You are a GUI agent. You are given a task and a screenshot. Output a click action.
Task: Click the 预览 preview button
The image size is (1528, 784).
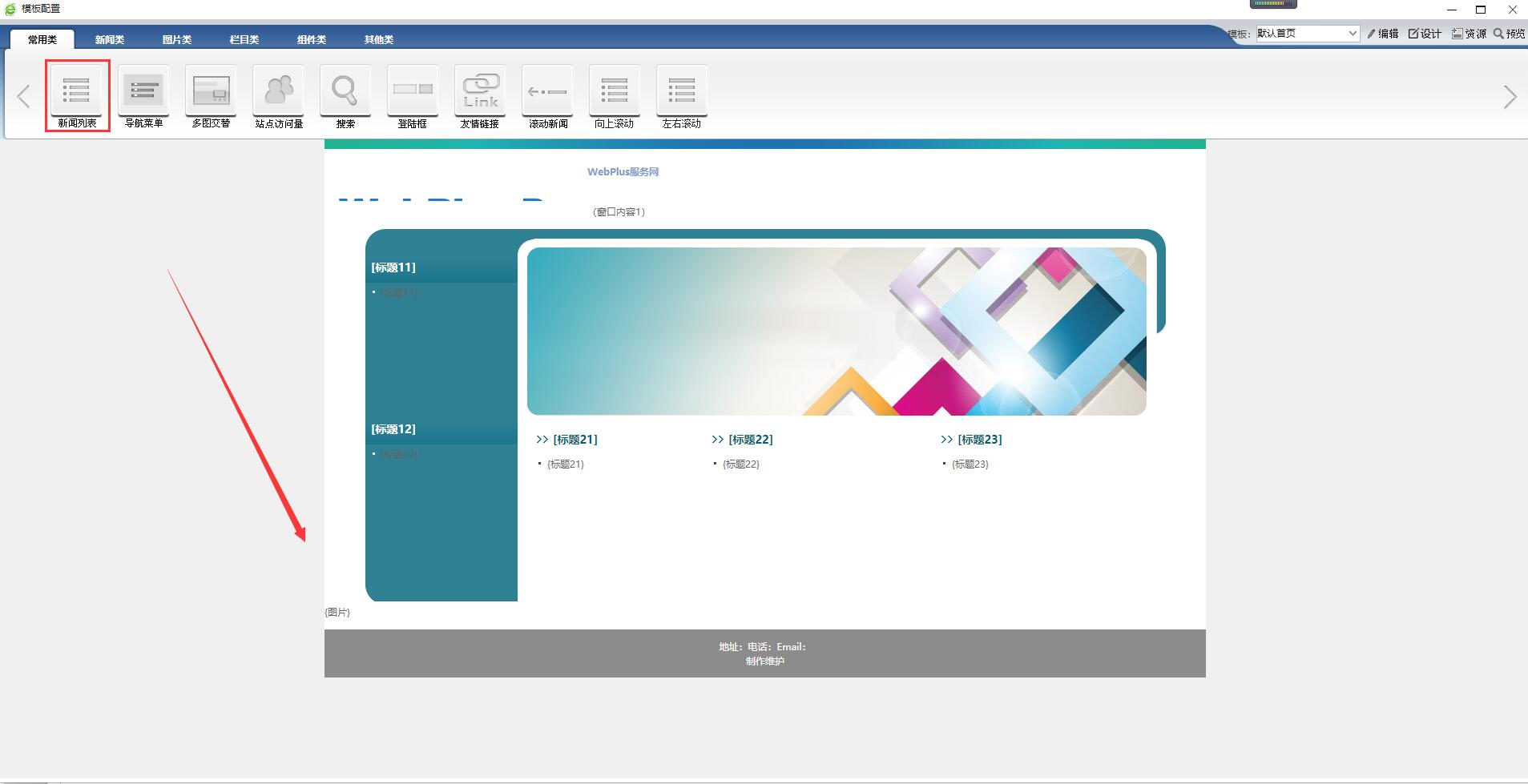pyautogui.click(x=1509, y=34)
